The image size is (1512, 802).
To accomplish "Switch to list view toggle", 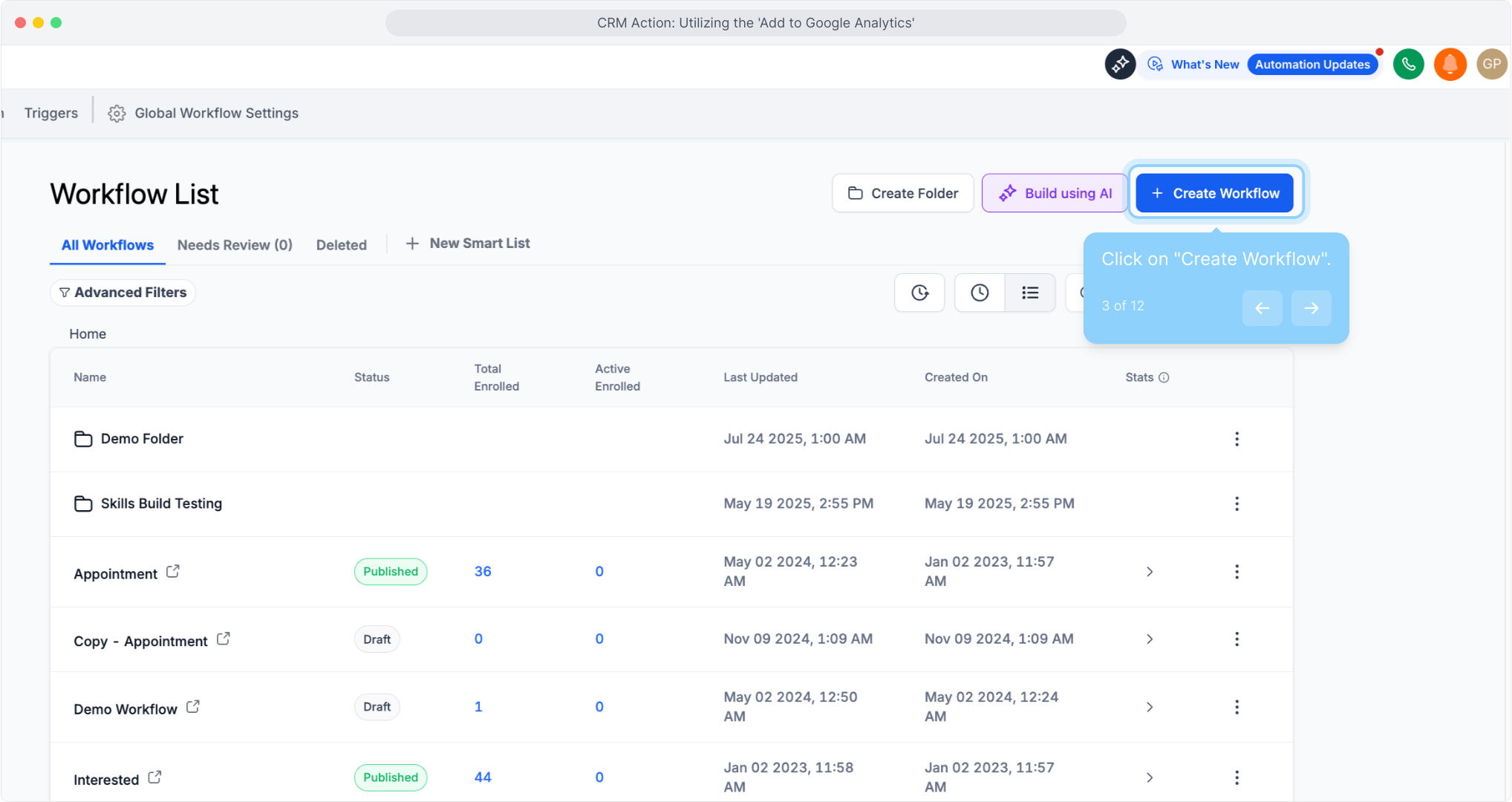I will tap(1029, 293).
